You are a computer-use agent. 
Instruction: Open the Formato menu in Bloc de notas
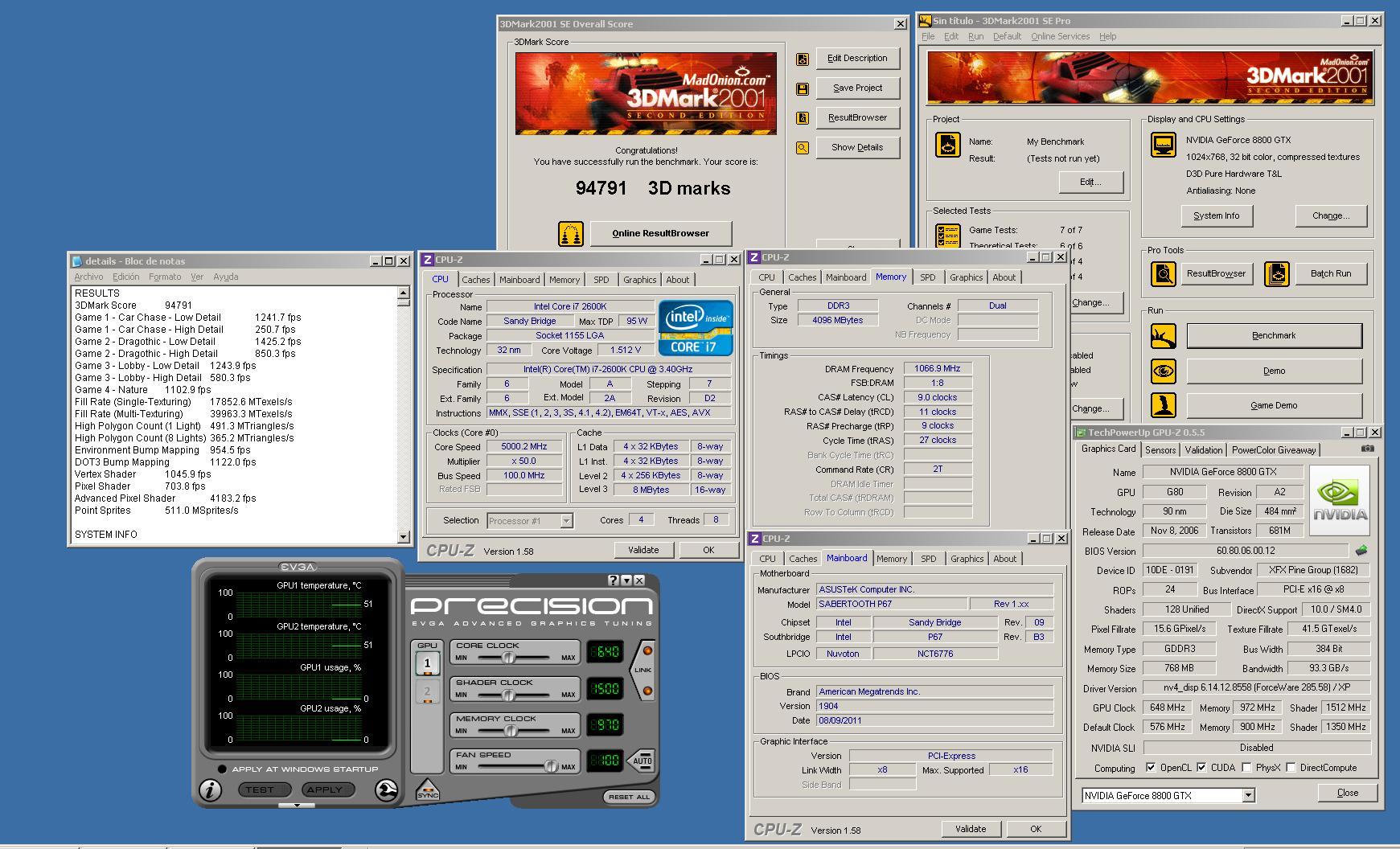tap(165, 277)
